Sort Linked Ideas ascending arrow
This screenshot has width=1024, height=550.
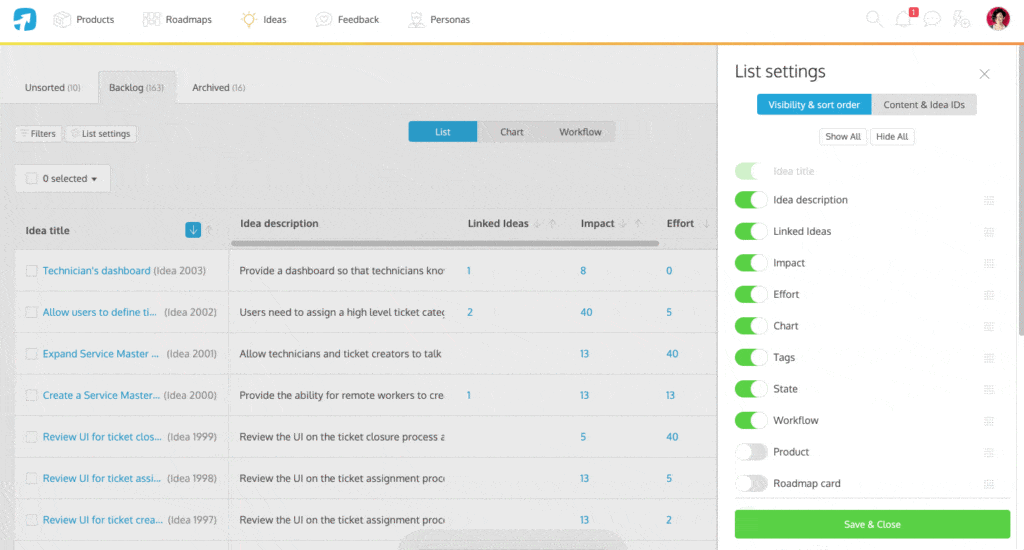552,223
